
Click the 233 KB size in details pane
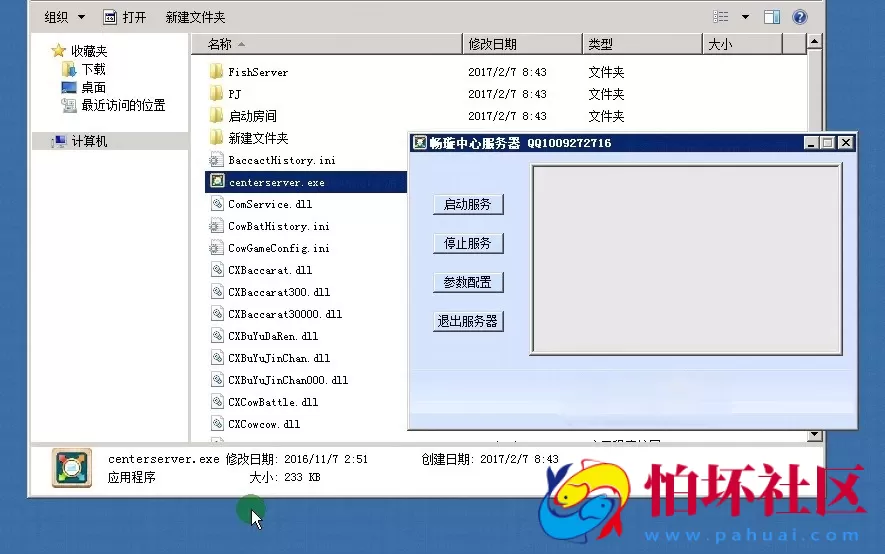(x=302, y=477)
